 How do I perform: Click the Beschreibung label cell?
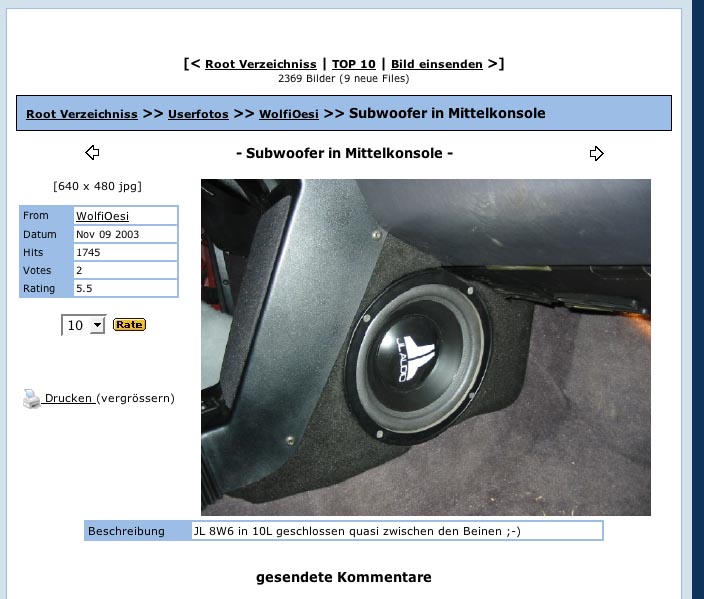click(x=138, y=531)
